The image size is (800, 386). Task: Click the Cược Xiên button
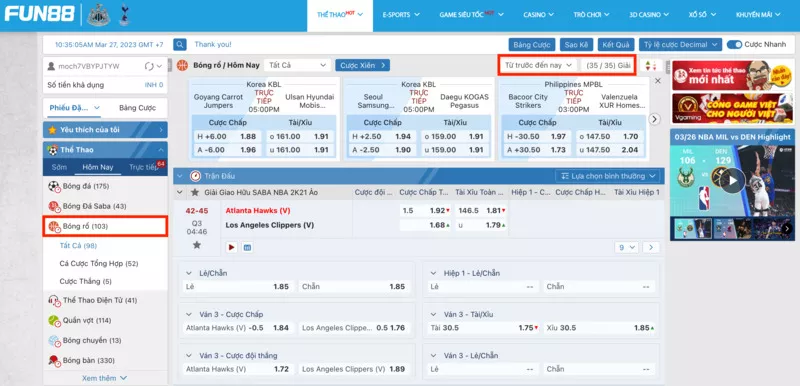tap(362, 65)
